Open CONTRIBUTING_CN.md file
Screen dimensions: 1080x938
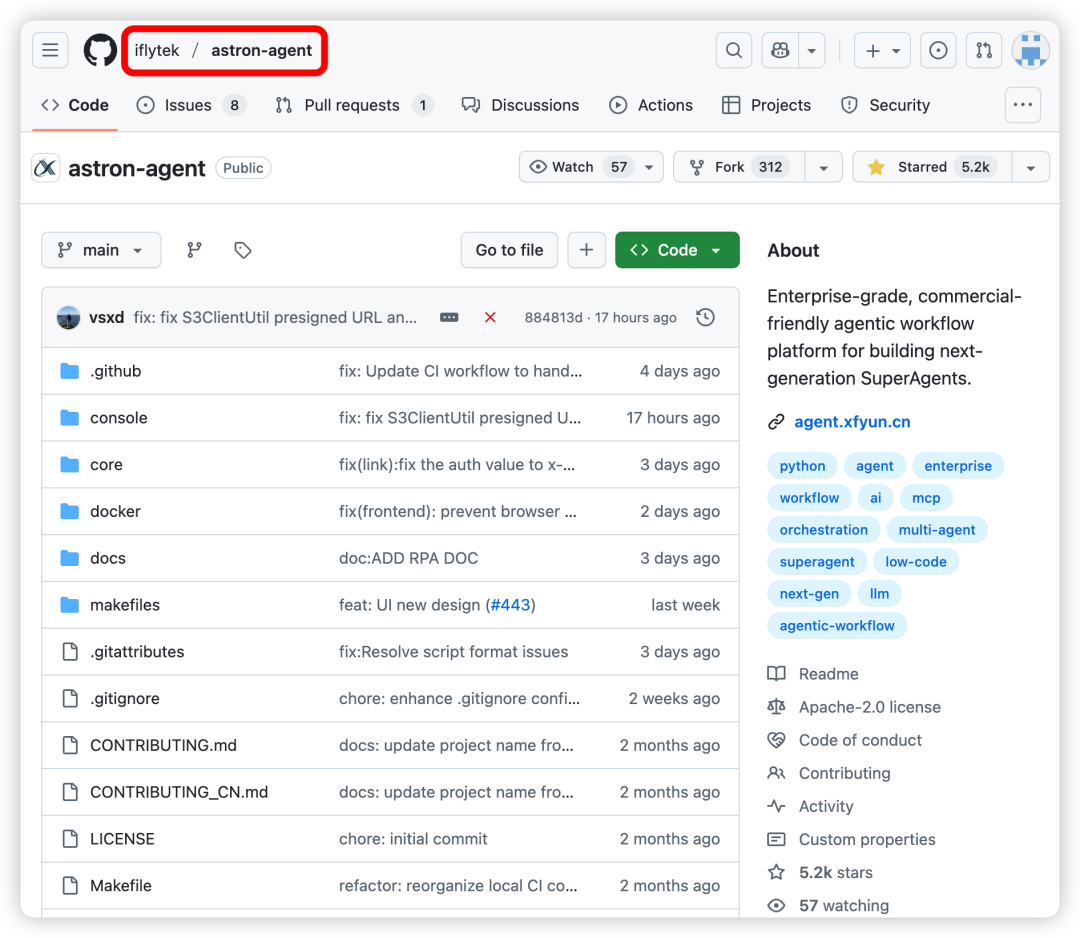[179, 793]
